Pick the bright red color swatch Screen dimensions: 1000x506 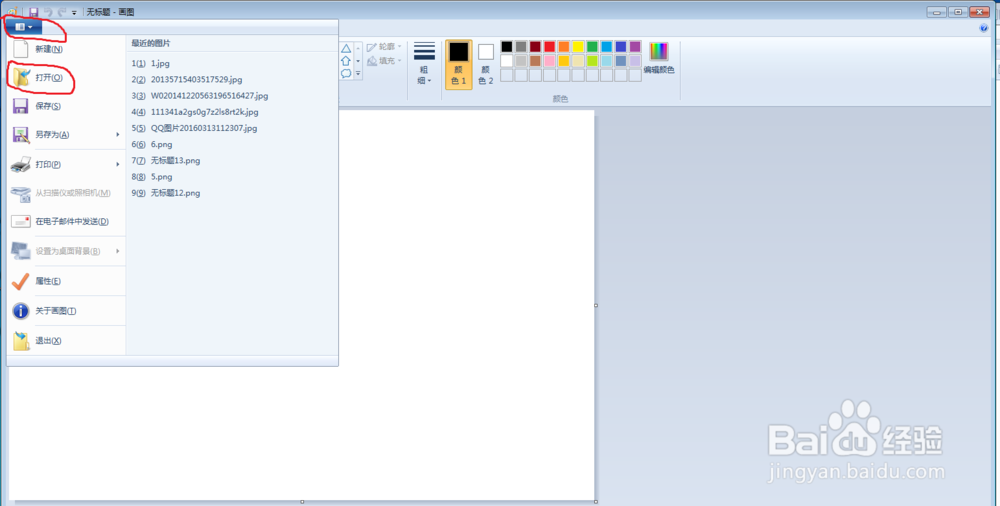tap(550, 47)
